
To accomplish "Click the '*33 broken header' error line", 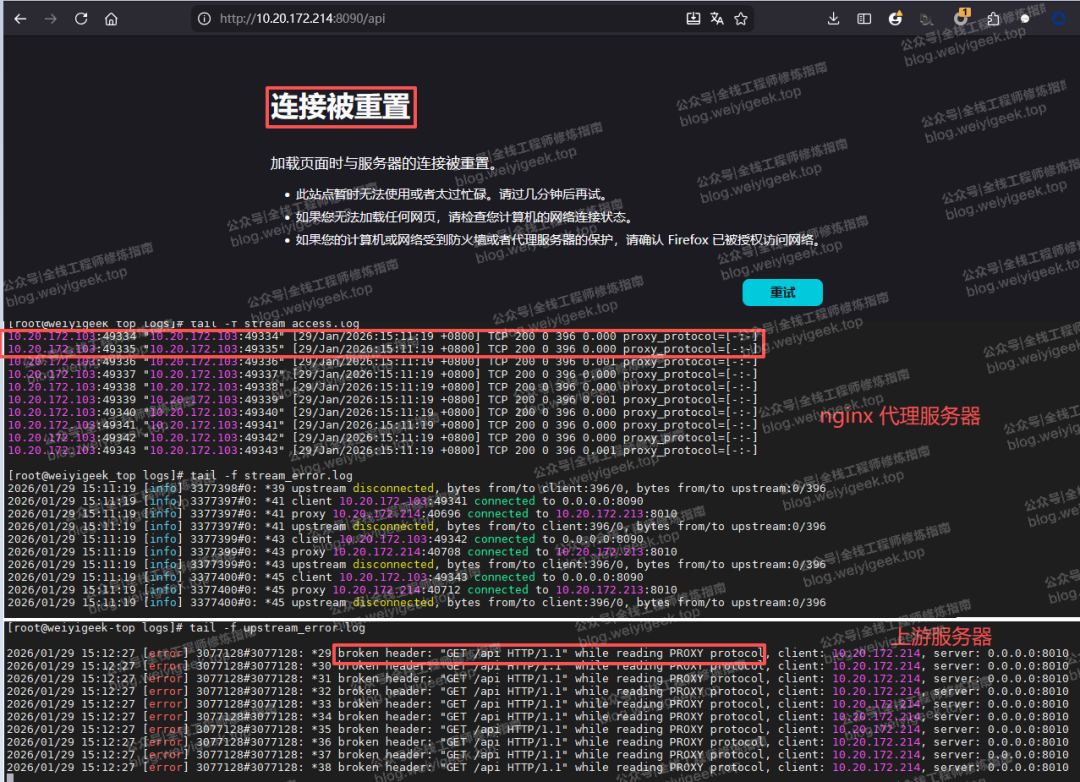I will point(538,704).
